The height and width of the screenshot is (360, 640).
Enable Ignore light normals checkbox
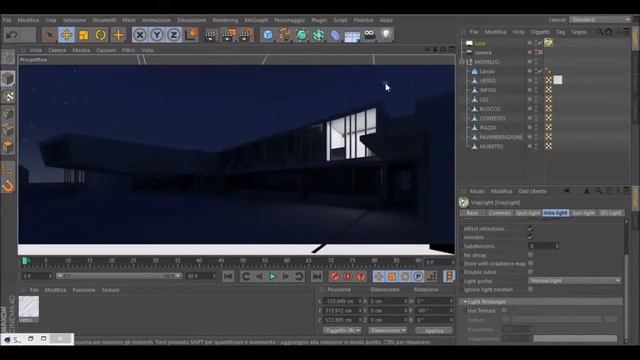(530, 289)
